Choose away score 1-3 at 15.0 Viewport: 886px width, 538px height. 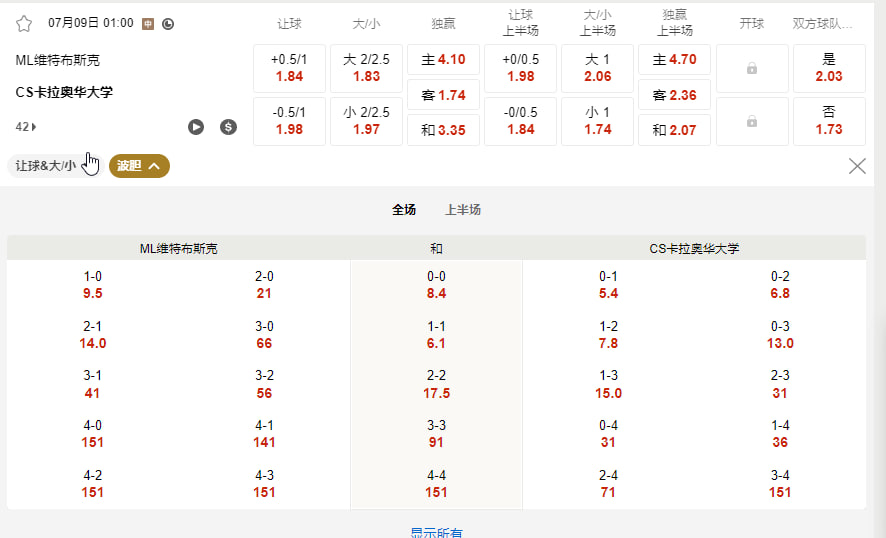click(609, 384)
